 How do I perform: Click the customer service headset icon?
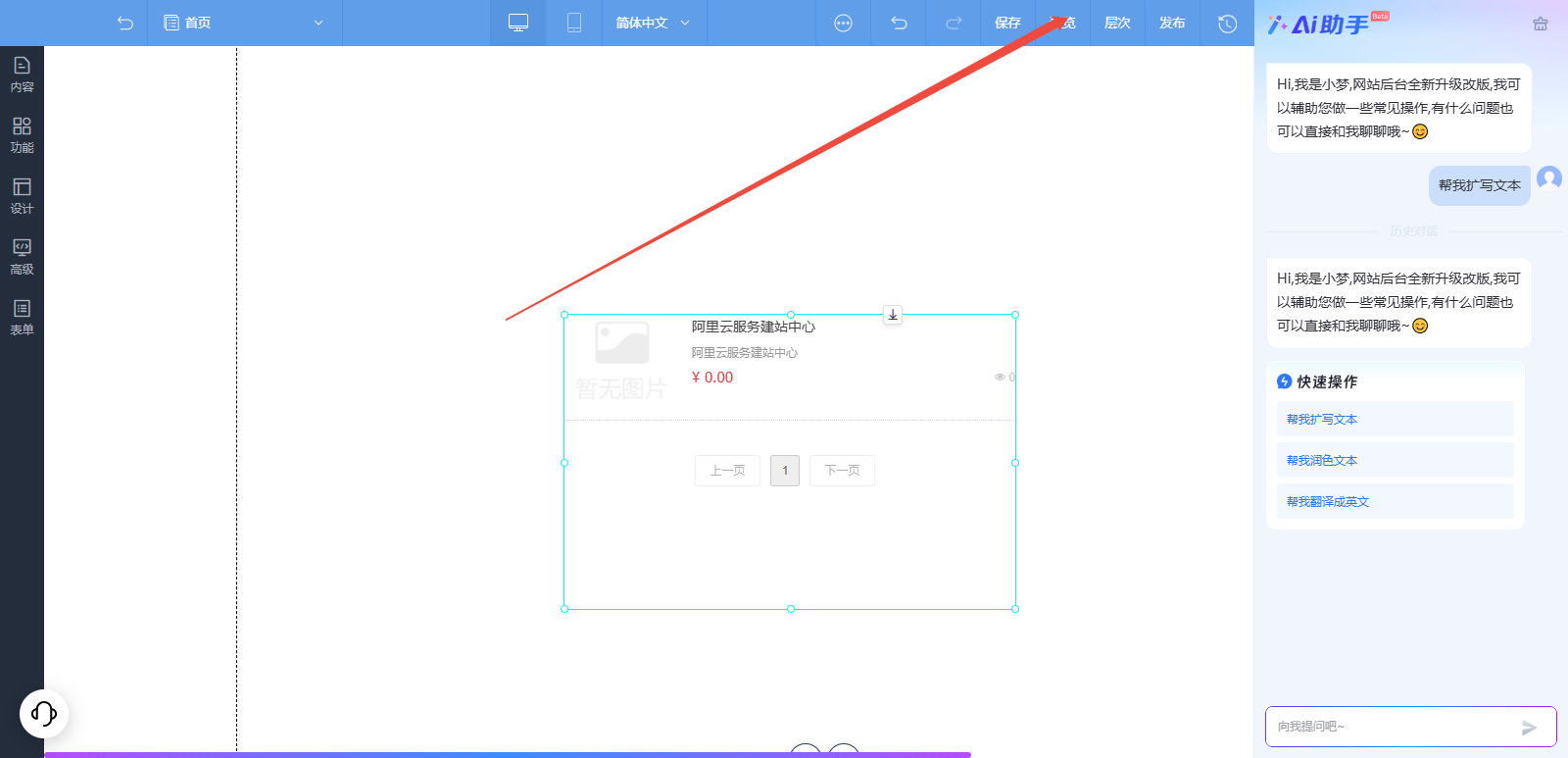pyautogui.click(x=44, y=713)
